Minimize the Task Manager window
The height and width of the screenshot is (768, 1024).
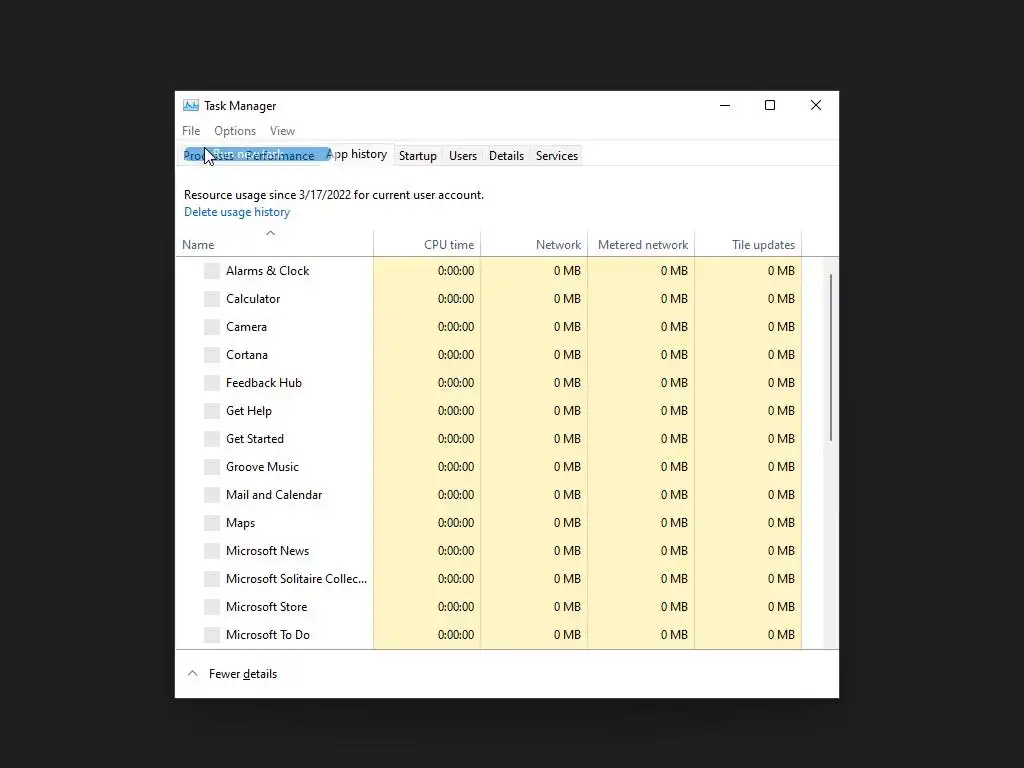tap(725, 105)
